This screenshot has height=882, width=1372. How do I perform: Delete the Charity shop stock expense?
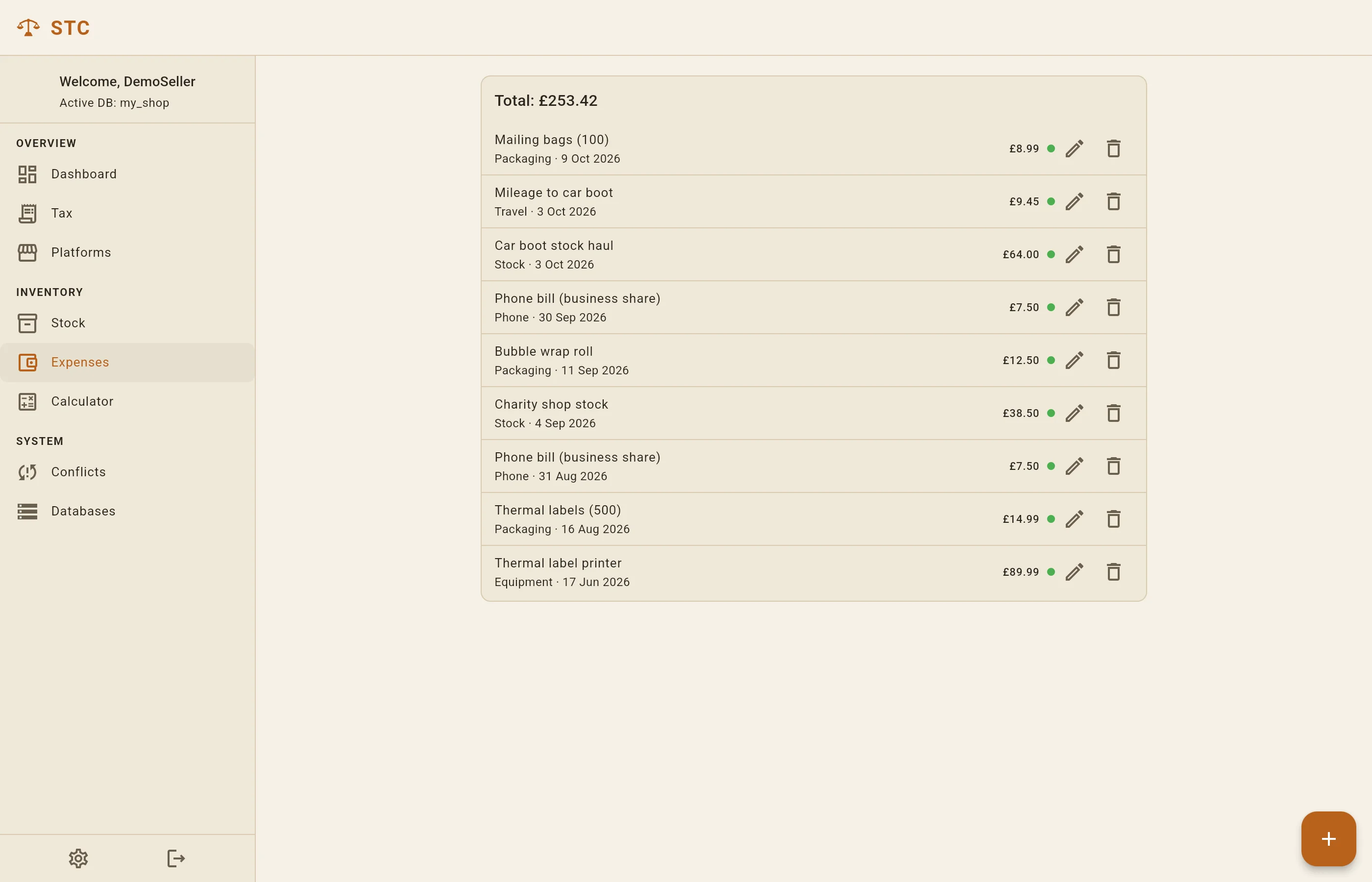pyautogui.click(x=1113, y=413)
